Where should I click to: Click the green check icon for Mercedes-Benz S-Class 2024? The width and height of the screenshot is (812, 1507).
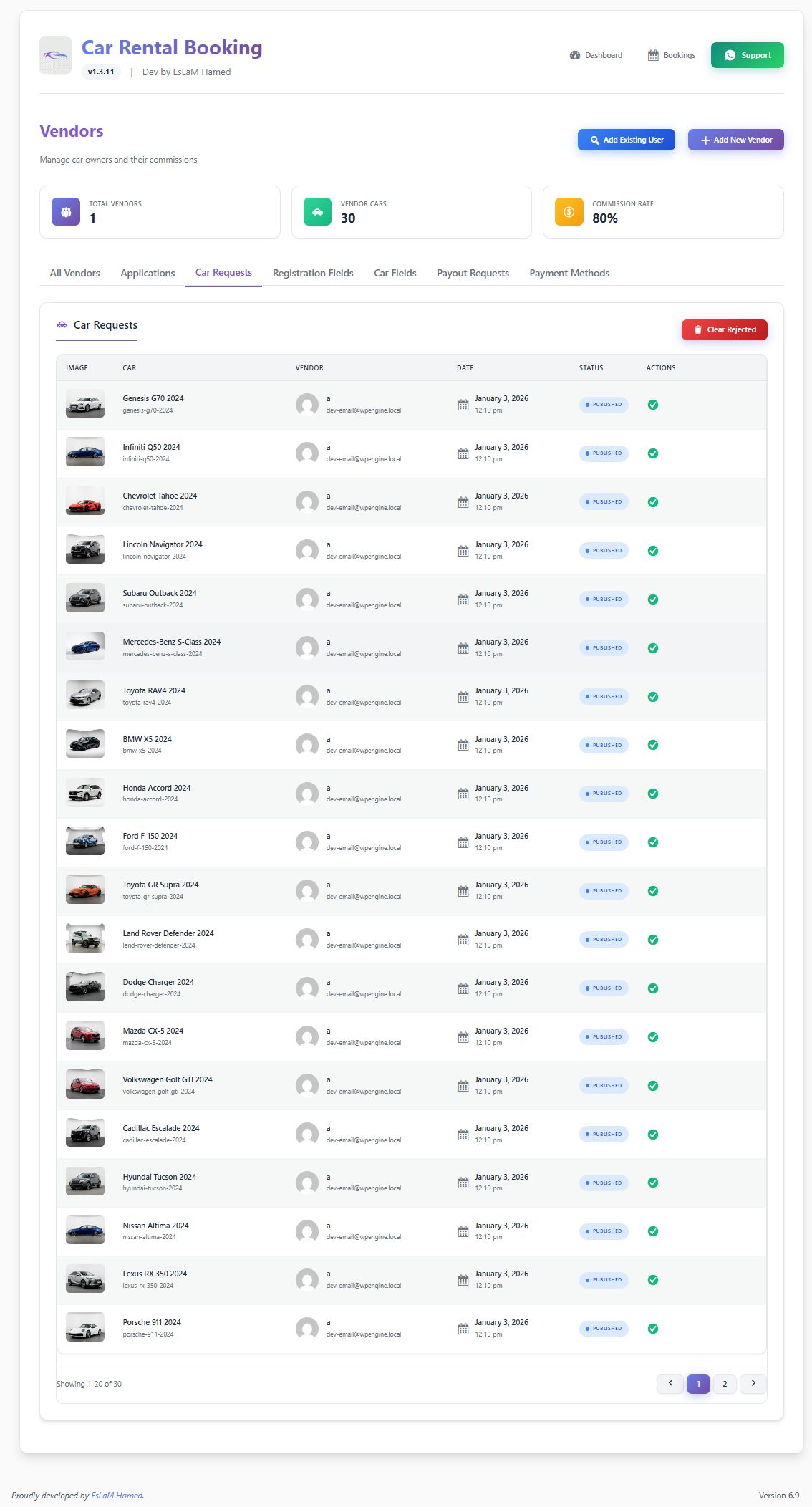click(x=653, y=648)
